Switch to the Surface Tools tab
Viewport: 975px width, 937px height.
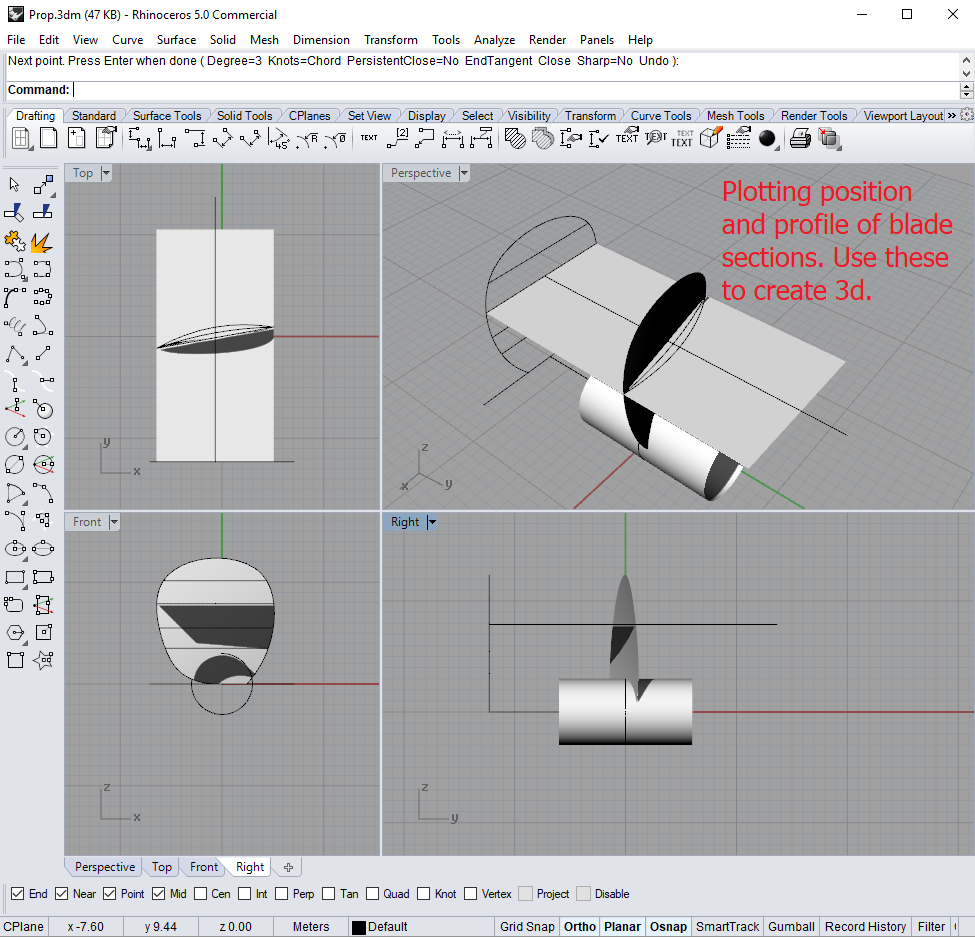(166, 116)
